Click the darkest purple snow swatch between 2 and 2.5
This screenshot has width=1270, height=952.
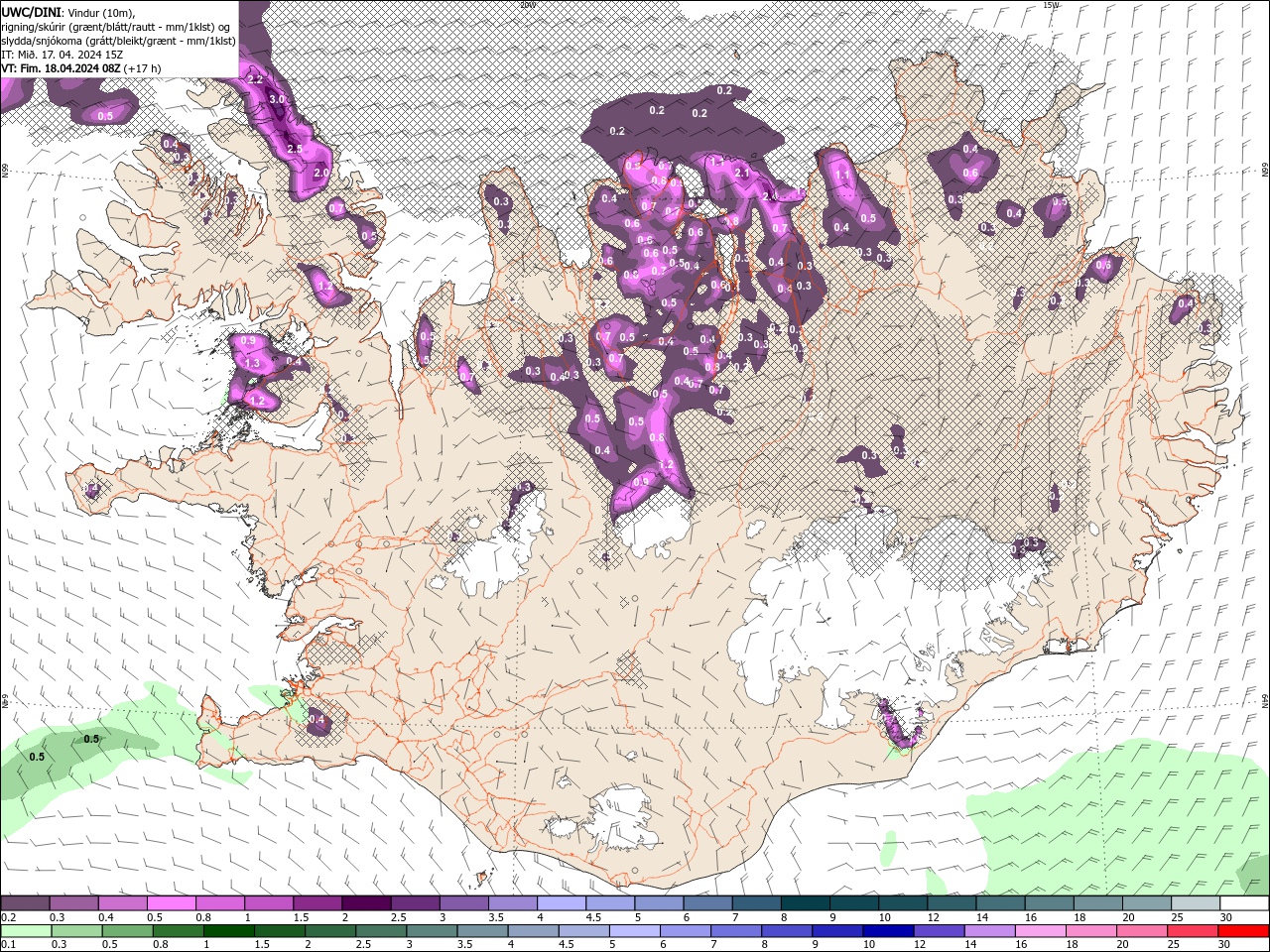[366, 903]
